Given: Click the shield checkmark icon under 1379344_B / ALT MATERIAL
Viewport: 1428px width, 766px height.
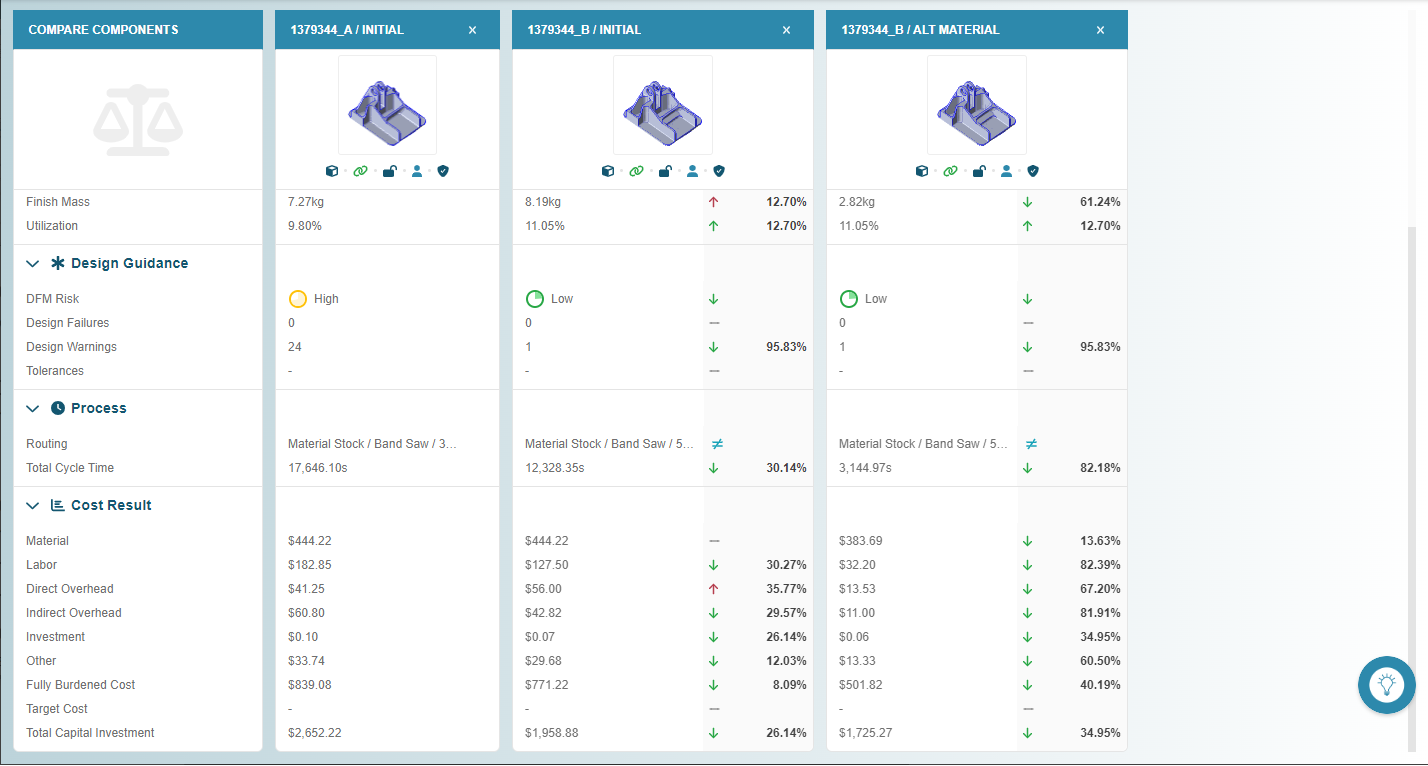Looking at the screenshot, I should (1034, 171).
